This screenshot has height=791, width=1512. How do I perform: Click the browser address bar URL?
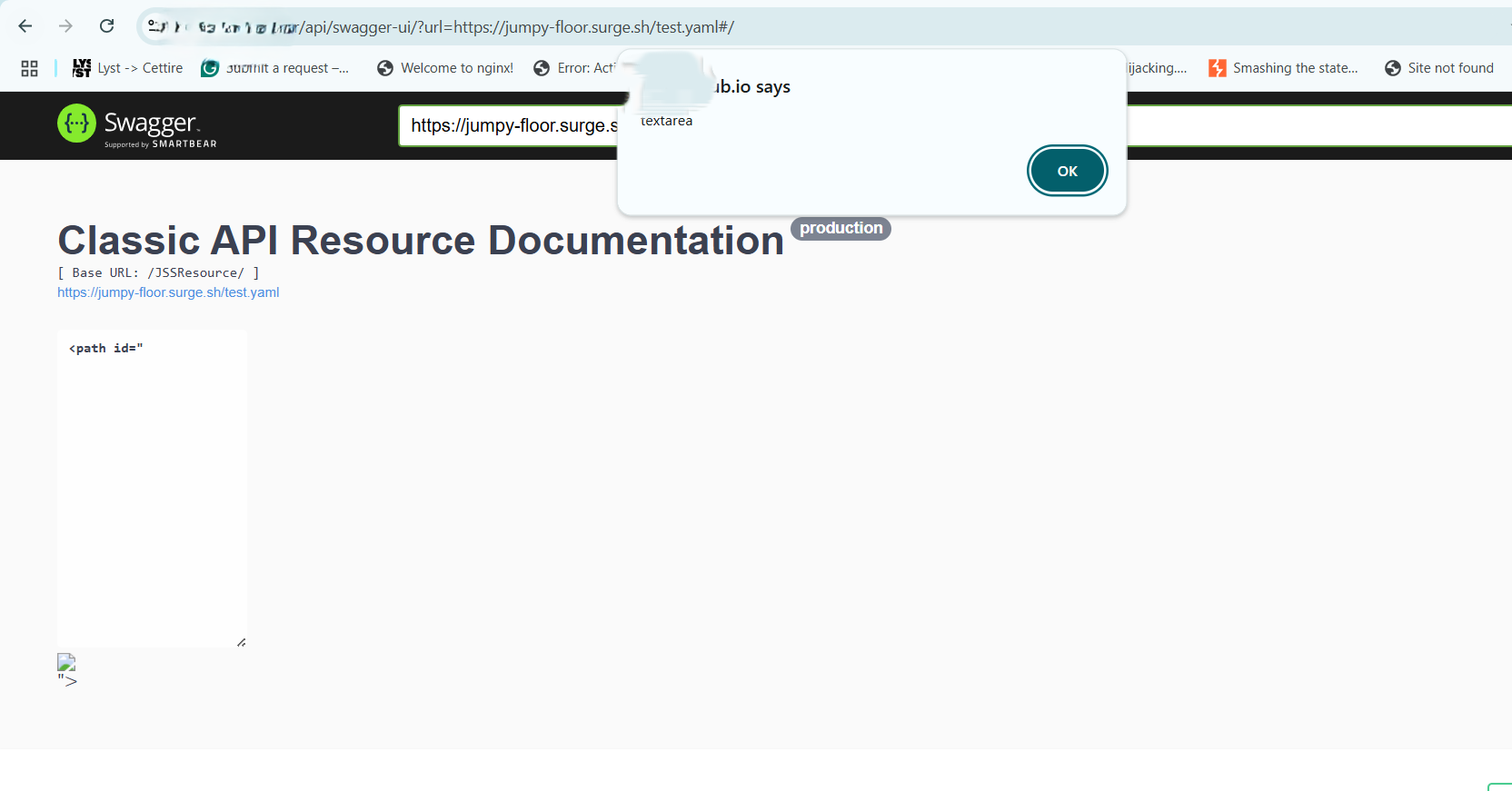[x=518, y=27]
